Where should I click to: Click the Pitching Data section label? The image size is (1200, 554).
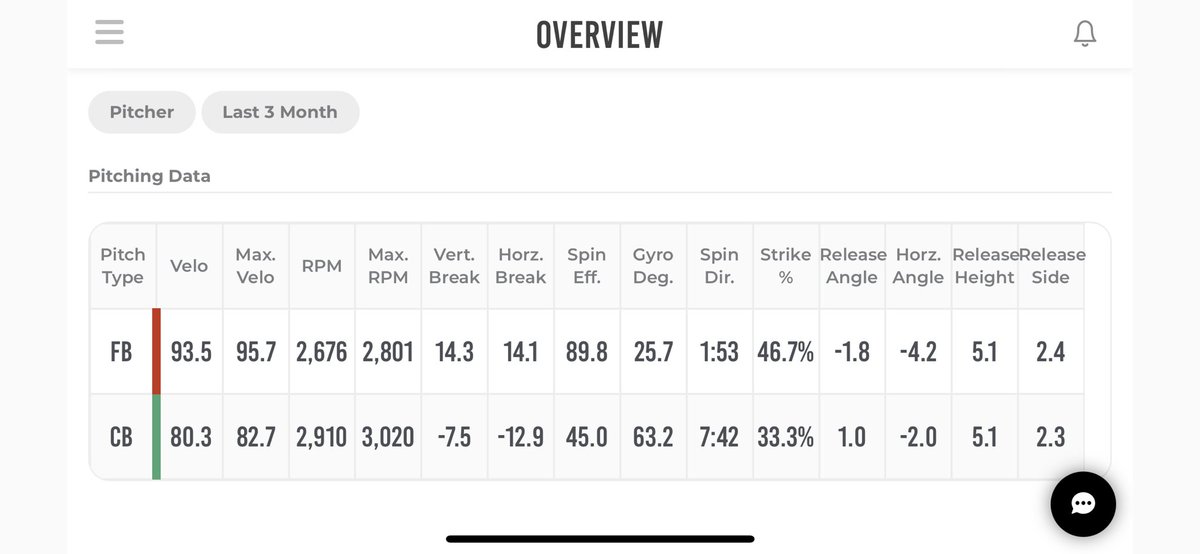[149, 176]
